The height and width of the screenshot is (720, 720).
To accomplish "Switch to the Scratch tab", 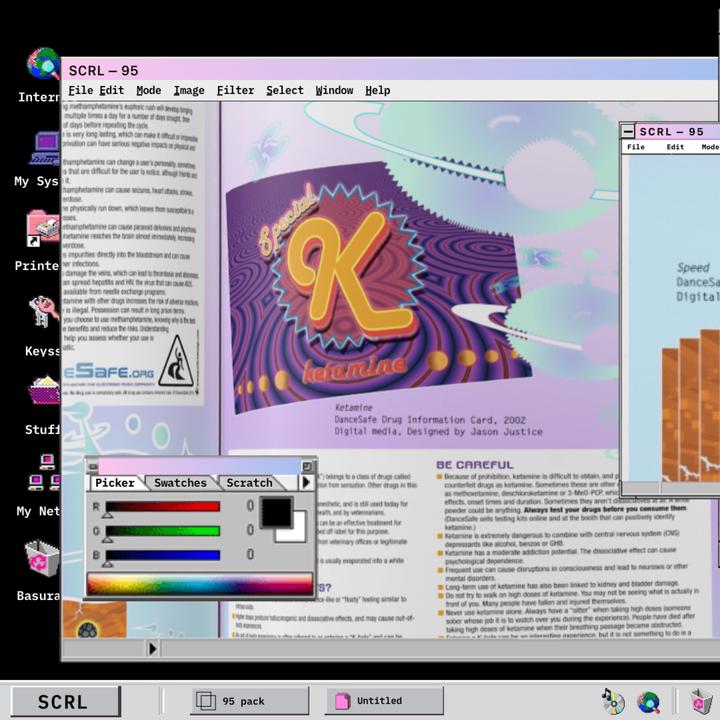I will [250, 483].
